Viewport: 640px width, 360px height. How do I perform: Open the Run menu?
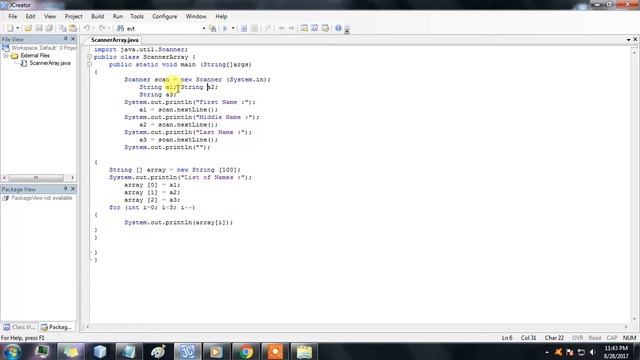tap(118, 16)
